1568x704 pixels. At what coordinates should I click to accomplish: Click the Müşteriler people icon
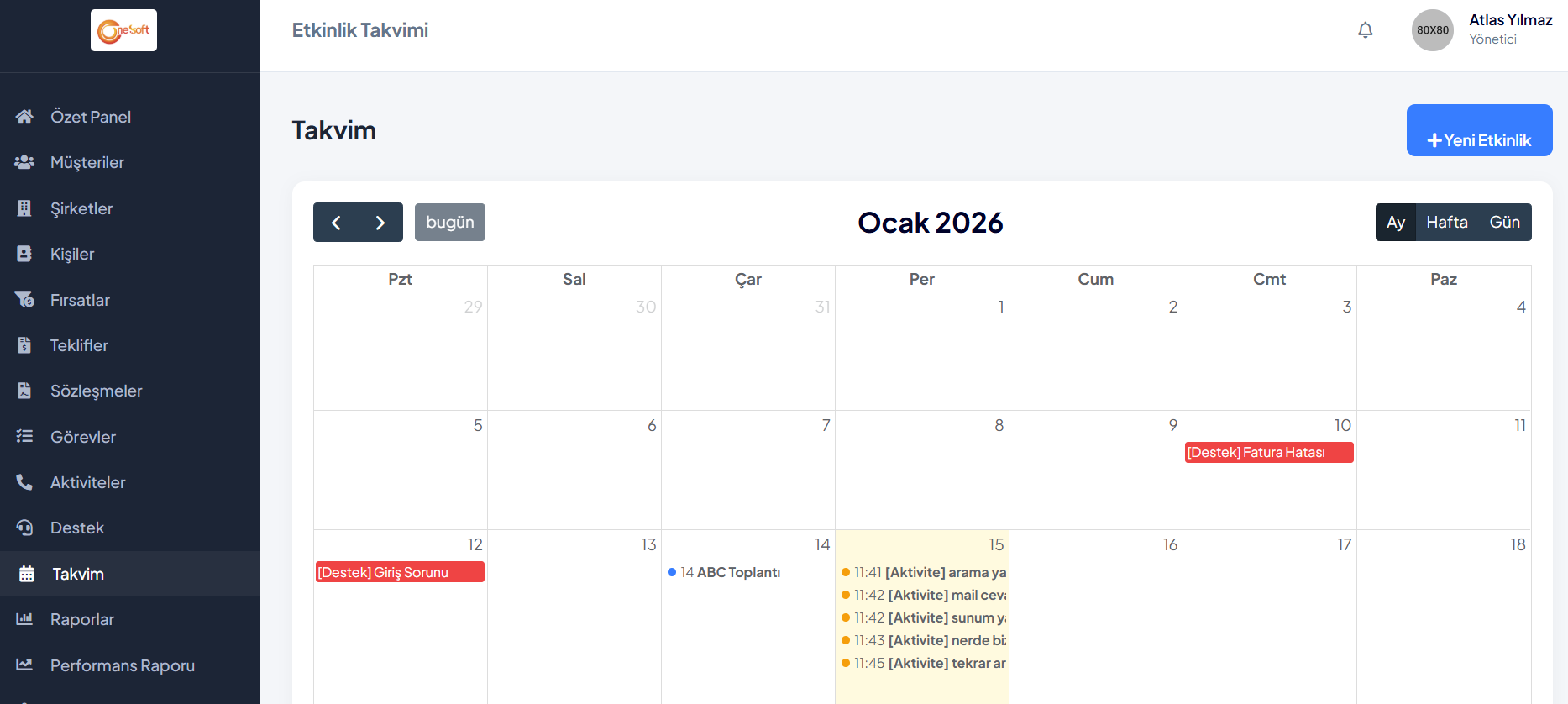[25, 162]
